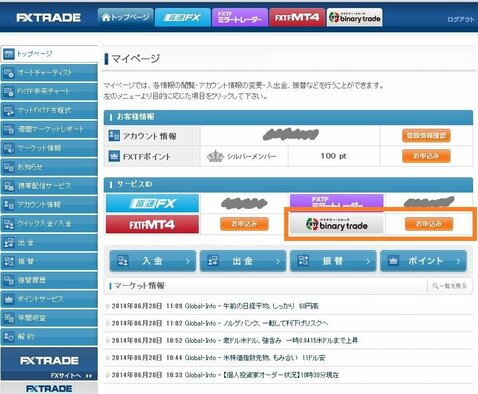Click the ポイントサービス crown icon
Screen dimensions: 478x394
point(9,299)
